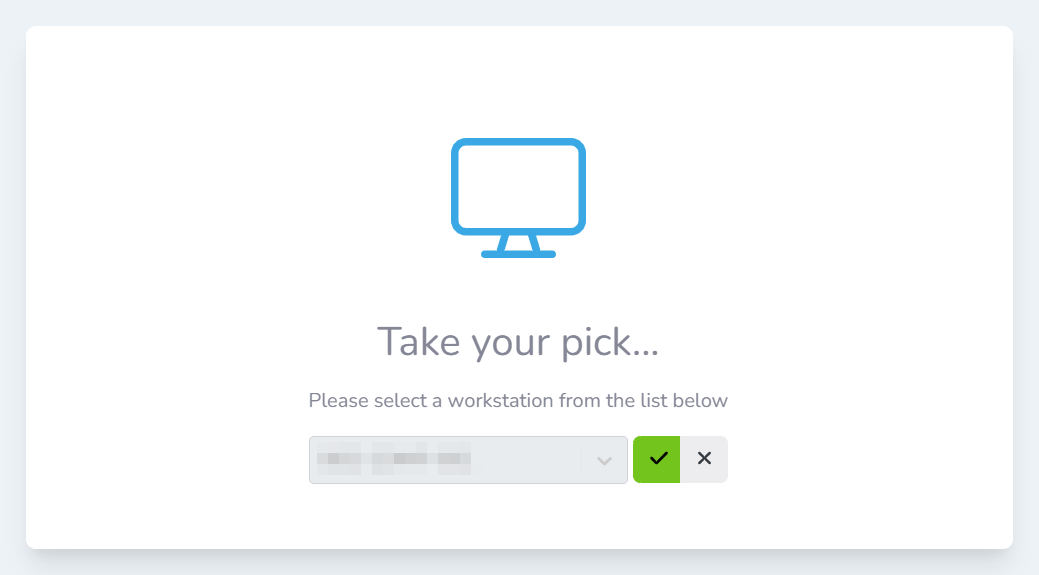Cancel using the X button

(x=704, y=459)
